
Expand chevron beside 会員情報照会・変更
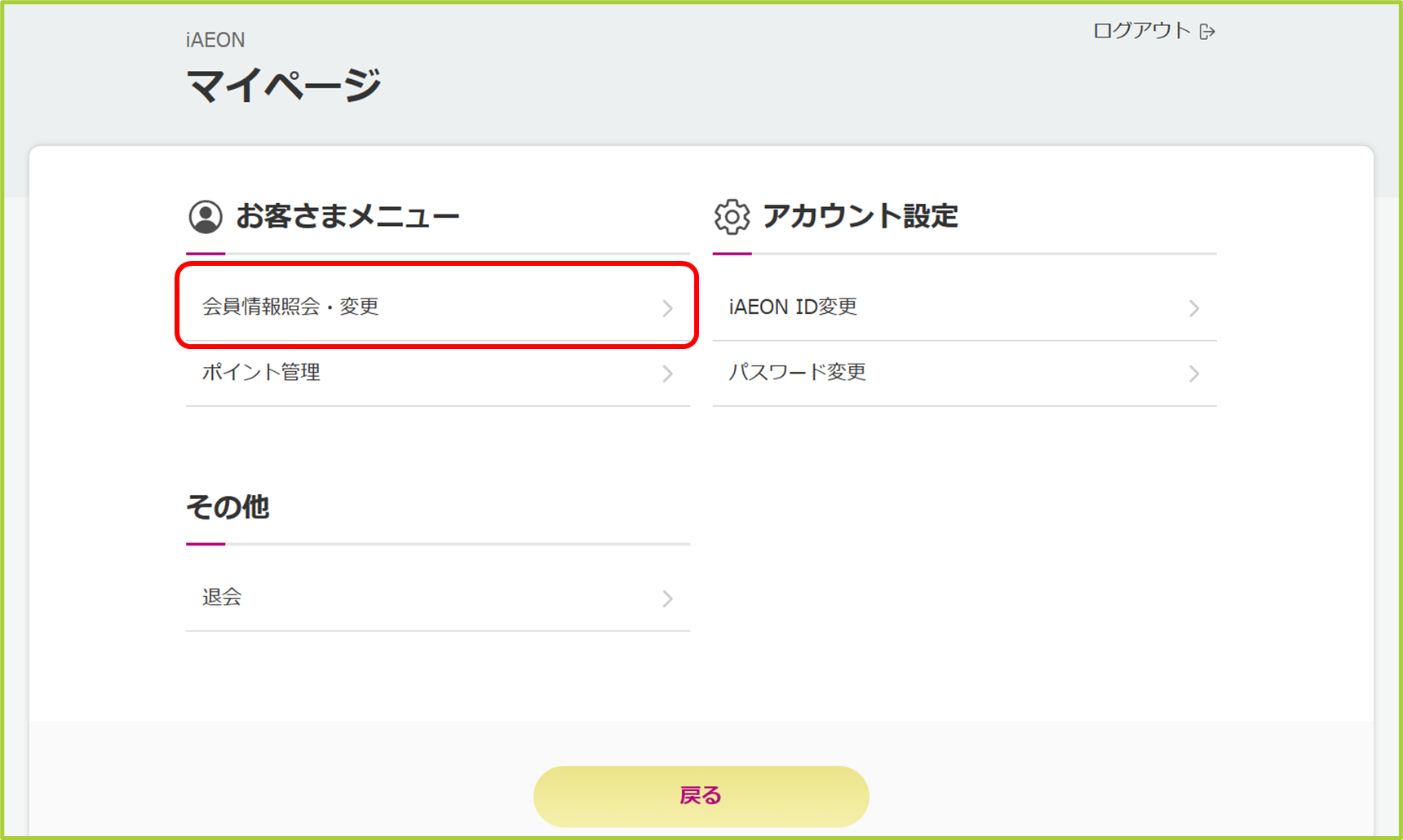click(667, 308)
